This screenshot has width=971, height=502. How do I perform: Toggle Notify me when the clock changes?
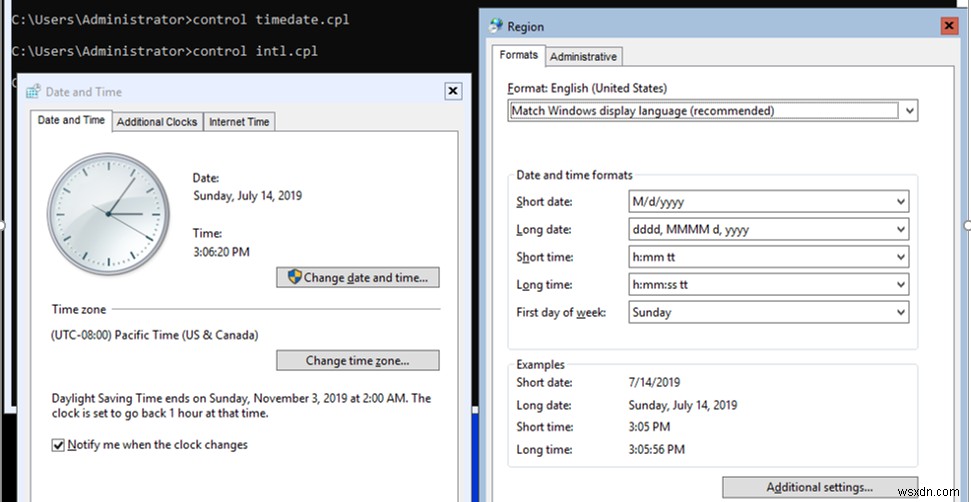pos(58,445)
